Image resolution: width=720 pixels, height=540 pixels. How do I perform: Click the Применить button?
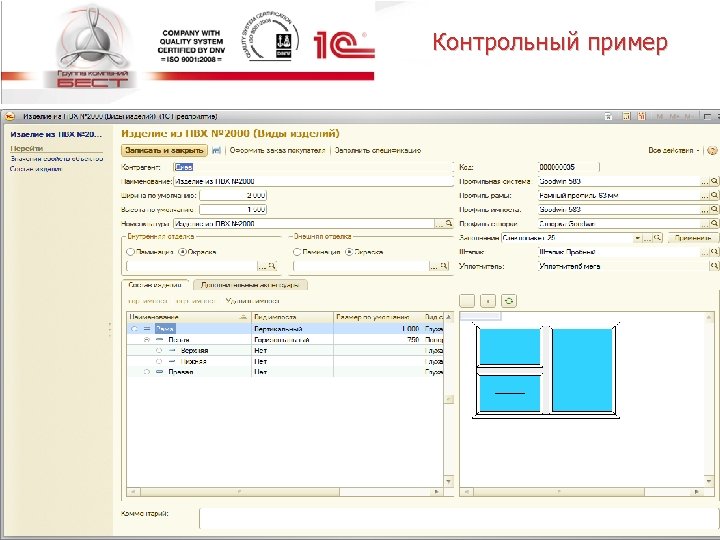(693, 238)
